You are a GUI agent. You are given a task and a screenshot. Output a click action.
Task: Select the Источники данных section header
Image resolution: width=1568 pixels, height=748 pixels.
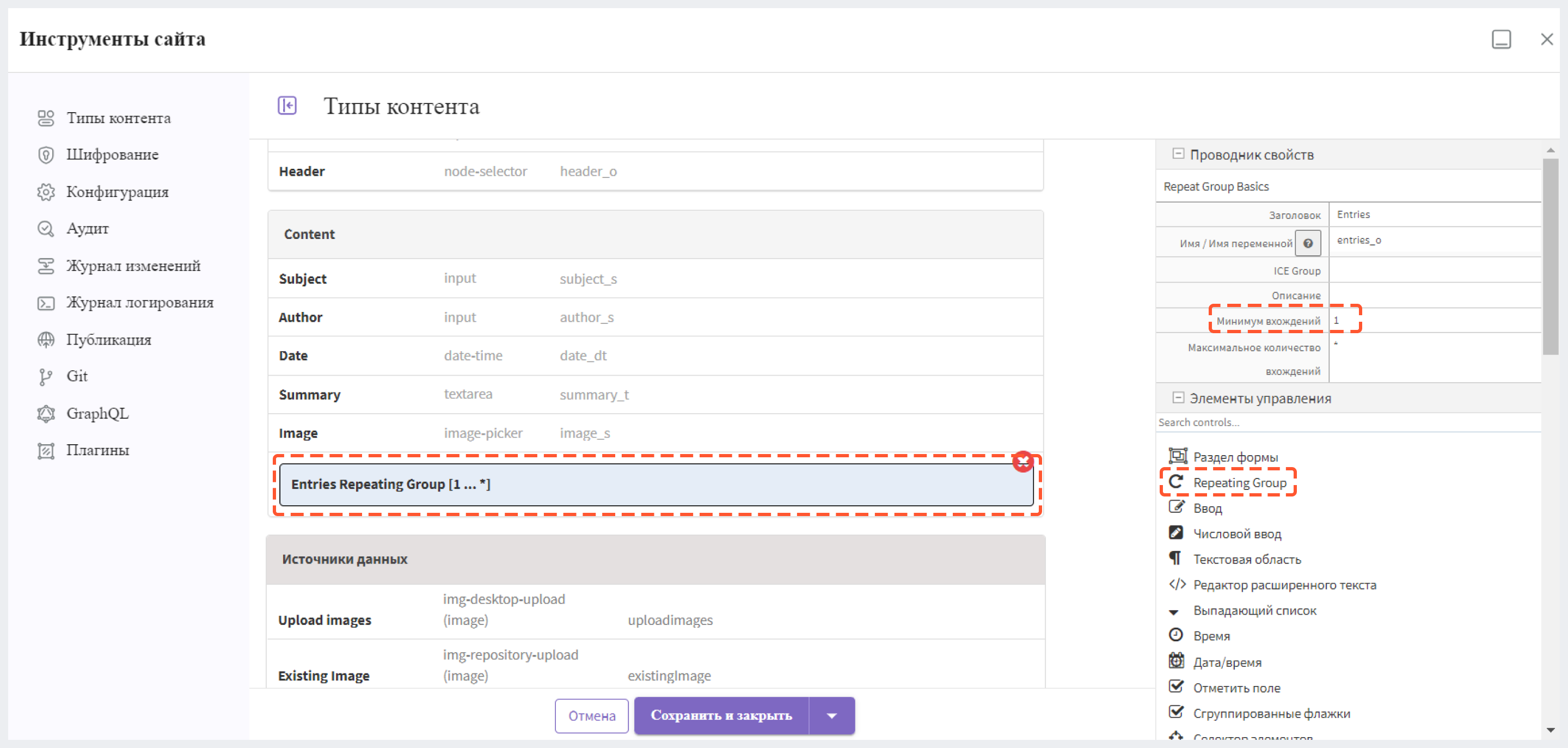pos(656,559)
